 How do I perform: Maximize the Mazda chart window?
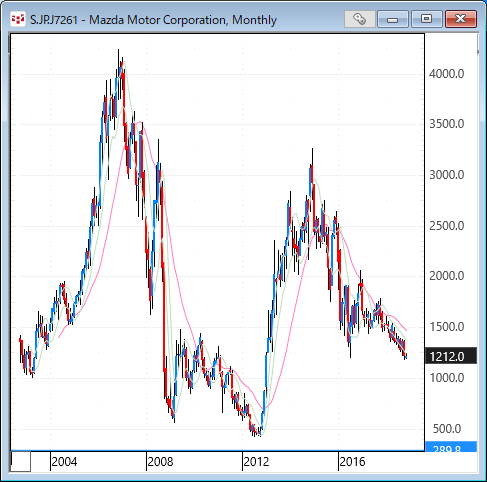coord(426,19)
